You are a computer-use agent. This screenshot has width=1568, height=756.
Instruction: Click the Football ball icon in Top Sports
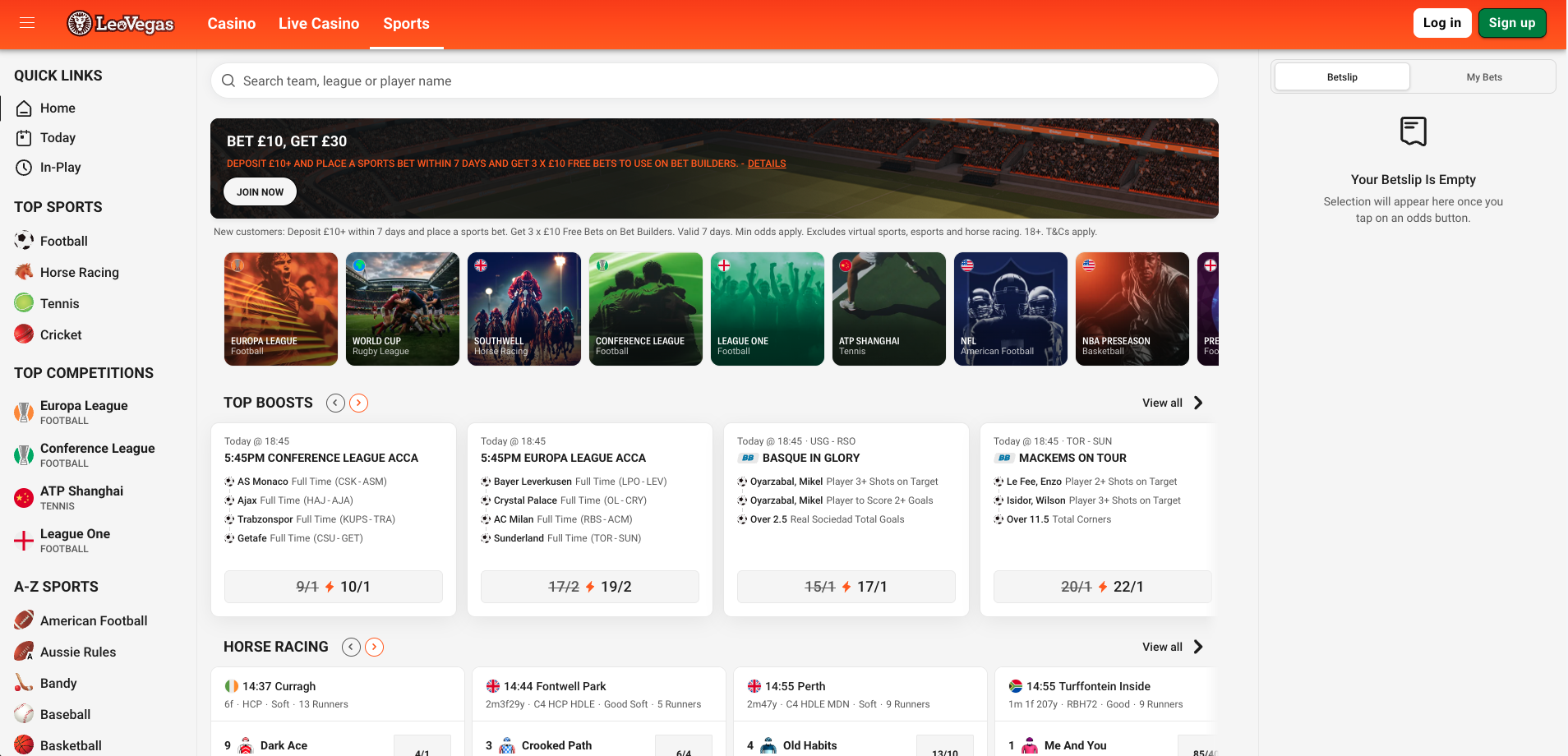24,241
